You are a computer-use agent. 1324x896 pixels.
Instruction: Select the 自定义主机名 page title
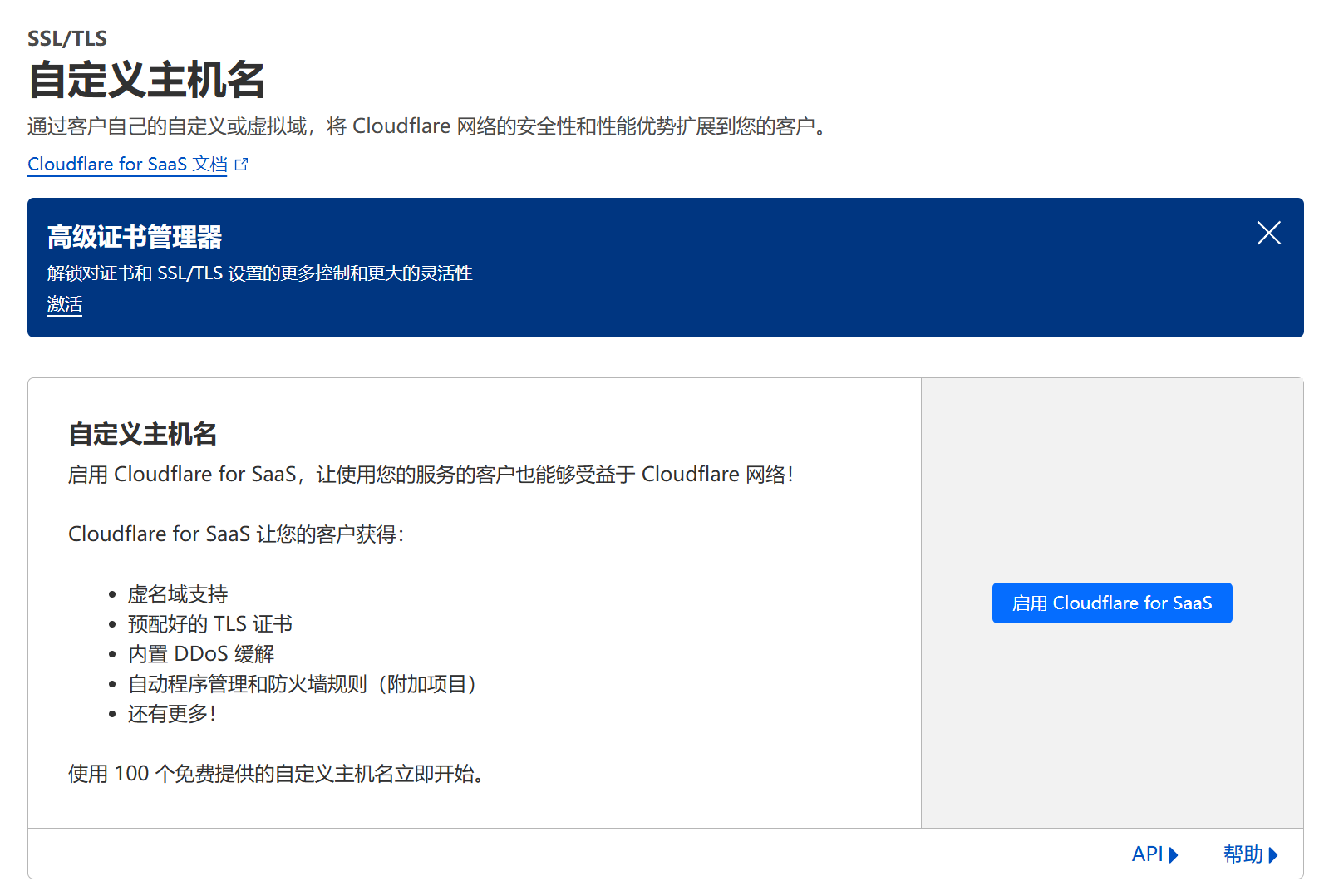[146, 81]
